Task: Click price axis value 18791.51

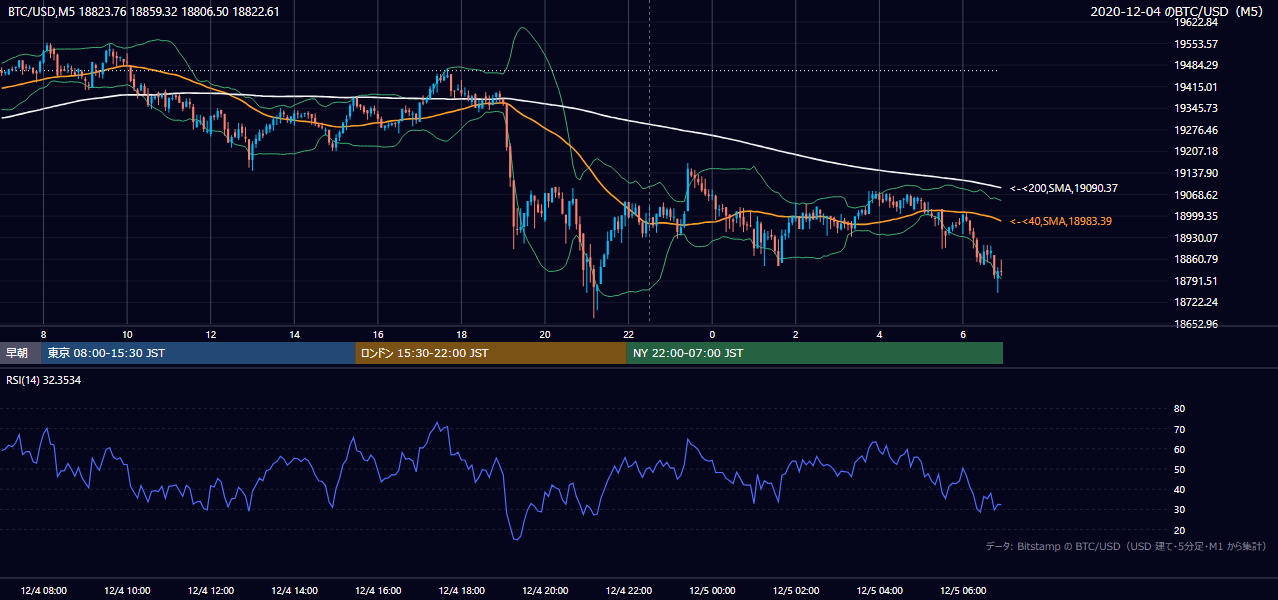Action: click(1195, 281)
